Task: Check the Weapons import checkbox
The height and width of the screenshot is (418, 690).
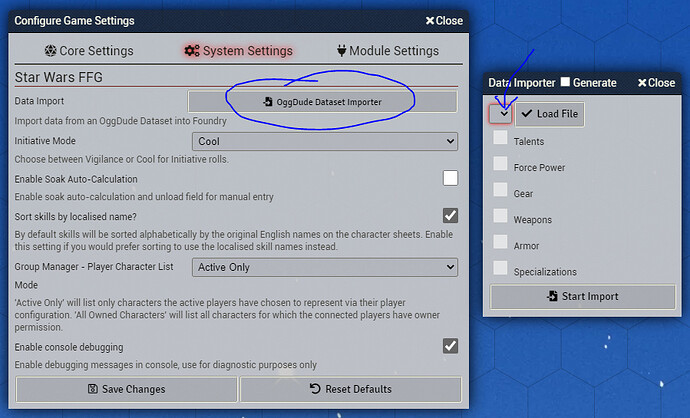Action: pos(500,216)
